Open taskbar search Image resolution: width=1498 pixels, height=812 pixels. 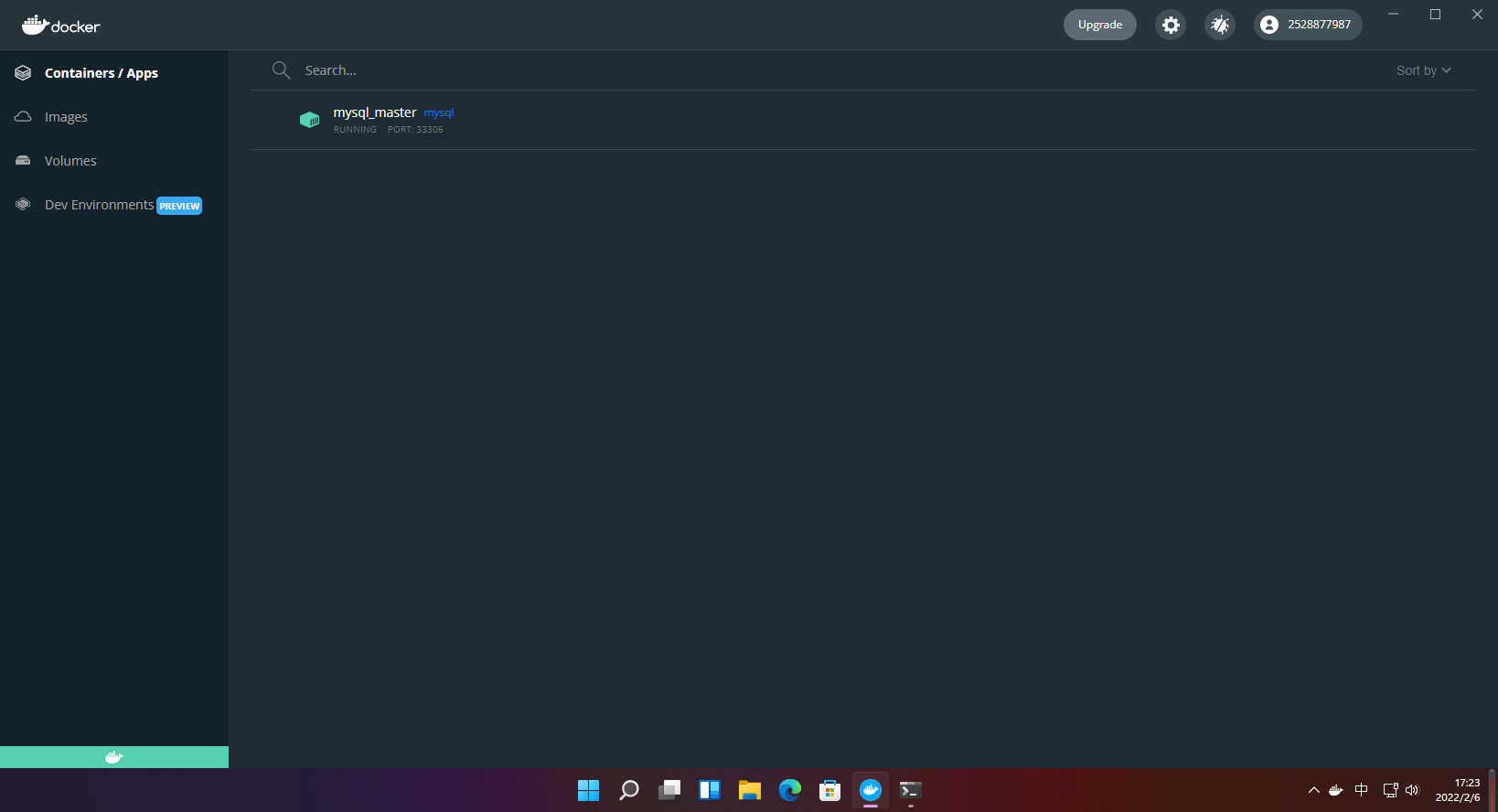point(629,790)
